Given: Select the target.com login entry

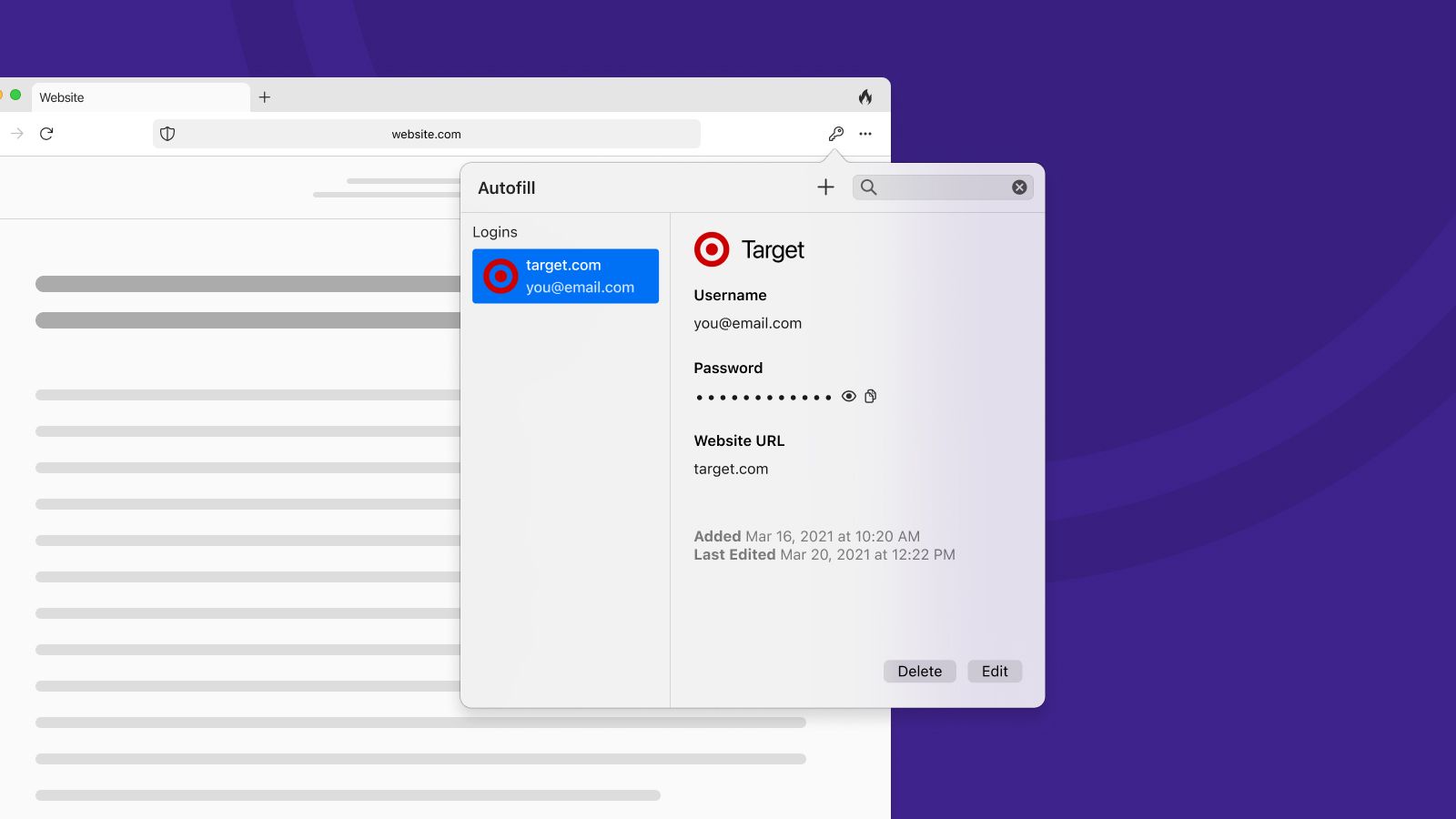Looking at the screenshot, I should click(x=565, y=276).
